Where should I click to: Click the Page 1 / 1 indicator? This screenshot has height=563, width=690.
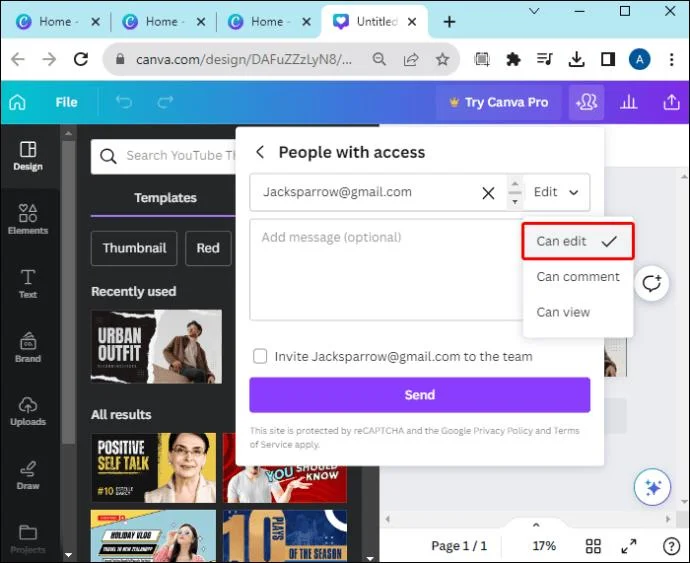pos(459,546)
